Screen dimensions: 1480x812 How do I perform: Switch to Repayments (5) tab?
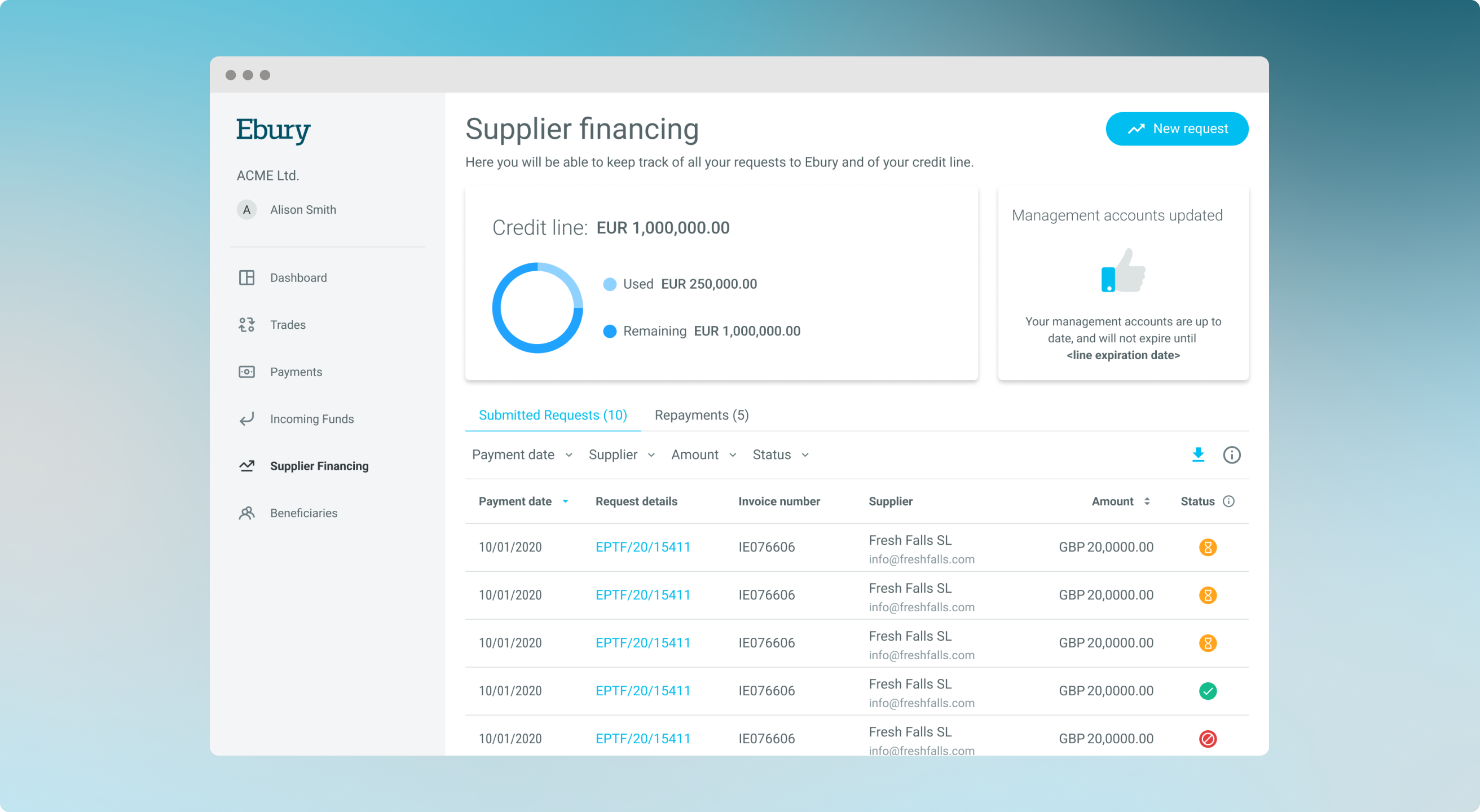[702, 415]
